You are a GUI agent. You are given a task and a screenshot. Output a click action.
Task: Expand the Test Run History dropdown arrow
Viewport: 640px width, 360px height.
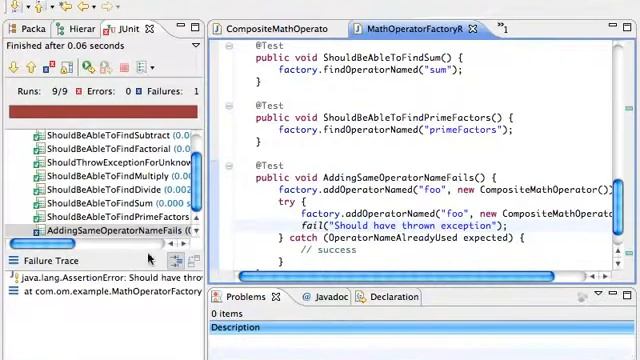point(152,68)
